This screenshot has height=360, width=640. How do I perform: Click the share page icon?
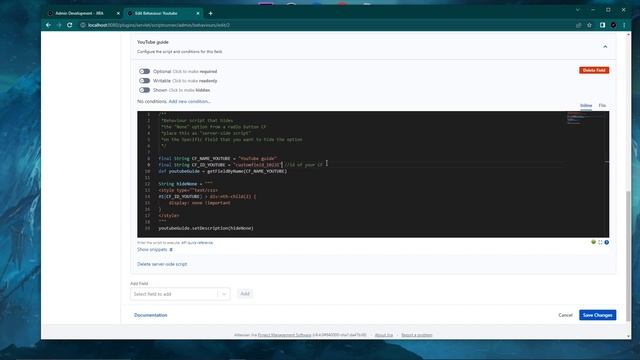578,25
